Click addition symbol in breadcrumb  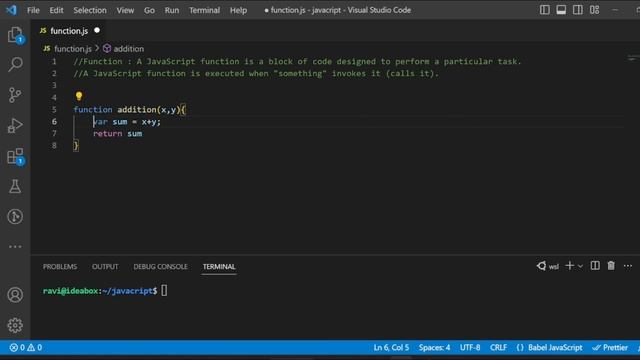[128, 49]
